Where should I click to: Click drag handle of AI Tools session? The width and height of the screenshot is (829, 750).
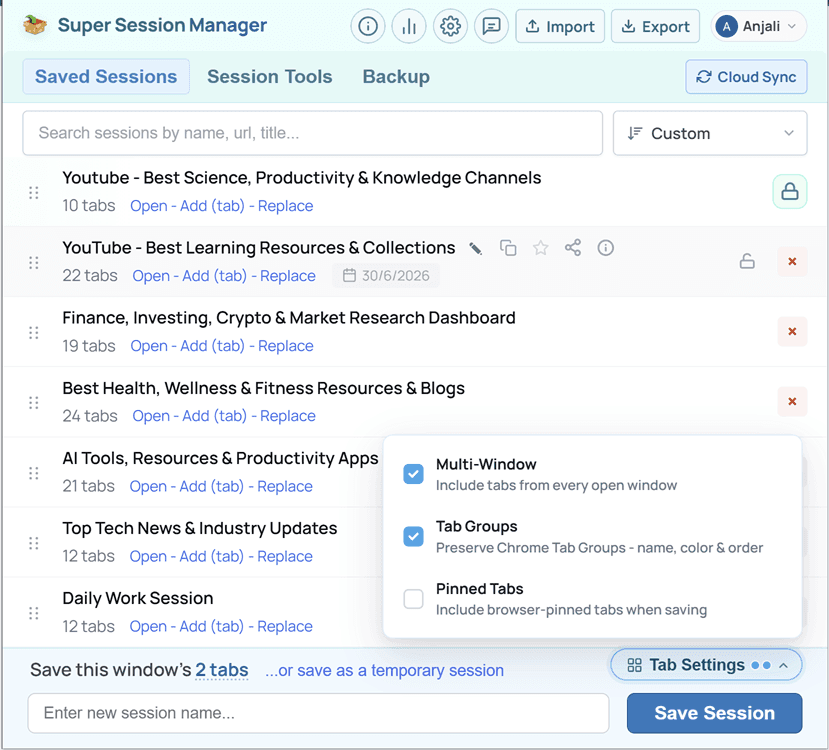(34, 473)
